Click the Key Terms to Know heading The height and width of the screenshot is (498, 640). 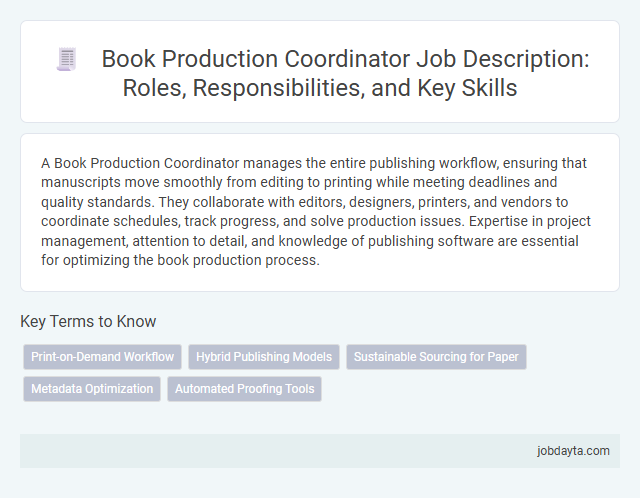88,322
